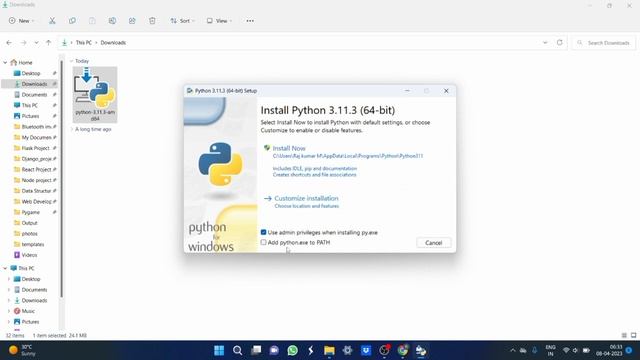Open Videos in sidebar
The height and width of the screenshot is (360, 640).
pos(29,255)
